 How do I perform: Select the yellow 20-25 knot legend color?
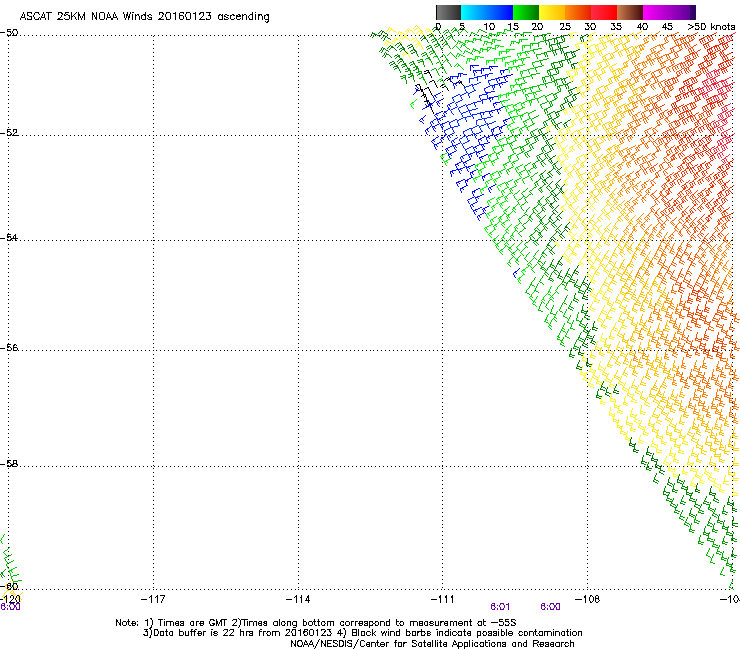552,12
